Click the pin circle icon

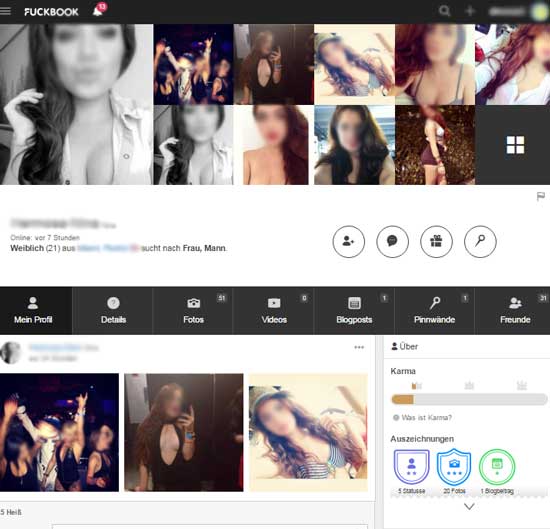(x=480, y=241)
